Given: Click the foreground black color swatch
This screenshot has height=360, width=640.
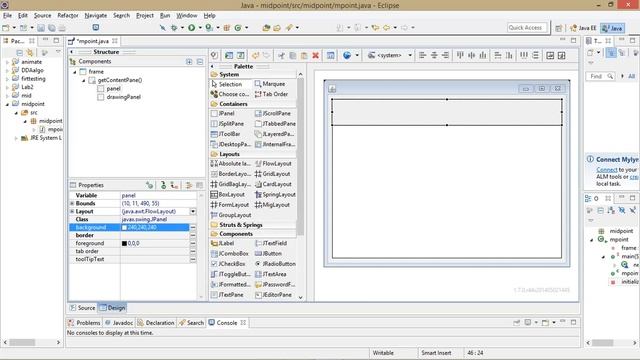Looking at the screenshot, I should 124,243.
